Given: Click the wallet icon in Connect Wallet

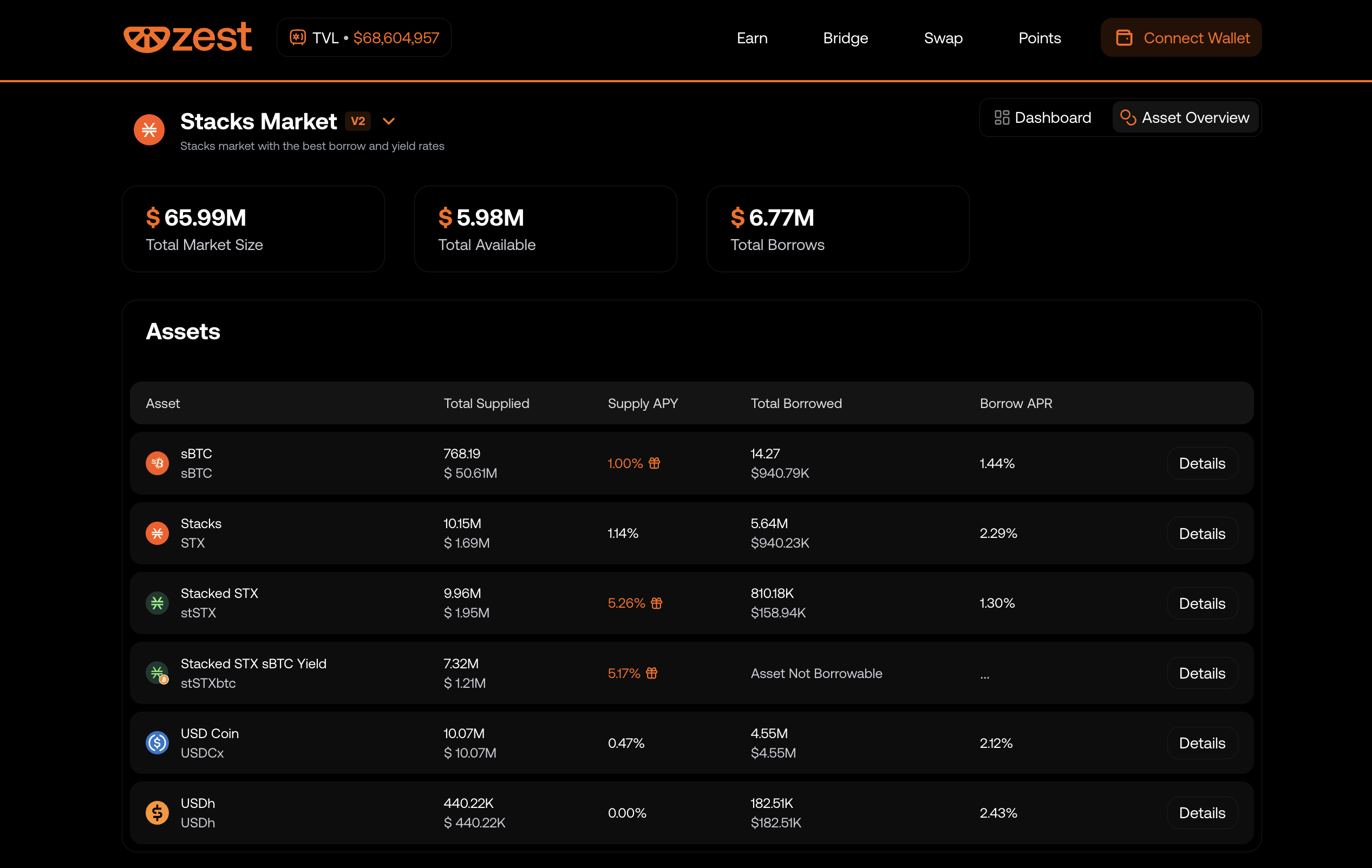Looking at the screenshot, I should 1123,37.
